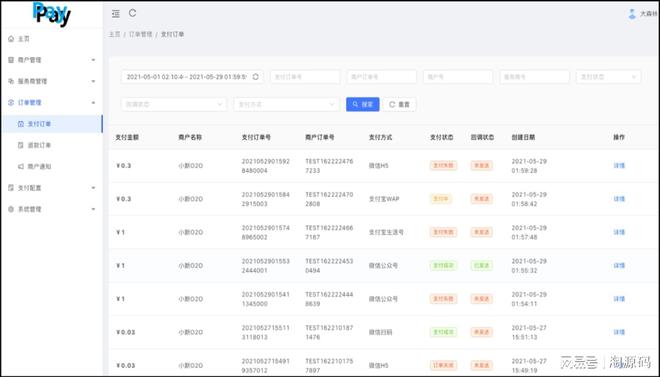660x377 pixels.
Task: Click the 订单管理 sidebar icon
Action: click(x=11, y=103)
